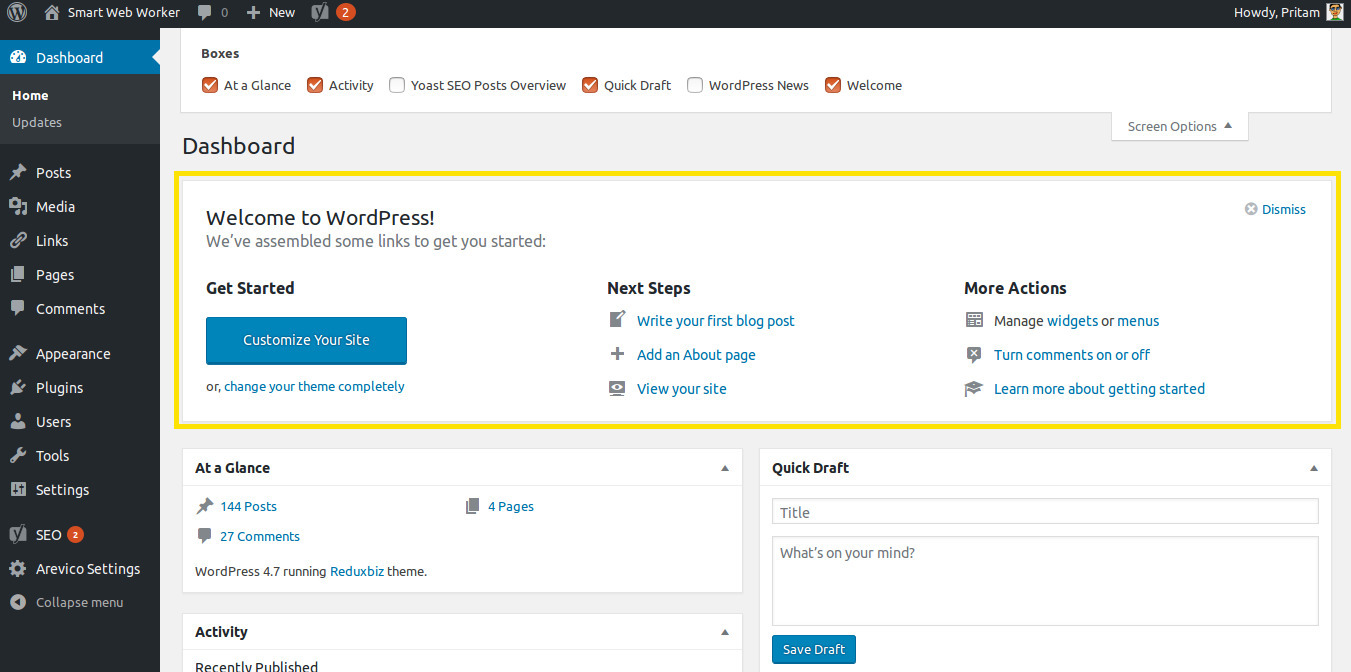Enable the Yoast SEO Posts Overview box
The width and height of the screenshot is (1351, 672).
click(x=397, y=85)
